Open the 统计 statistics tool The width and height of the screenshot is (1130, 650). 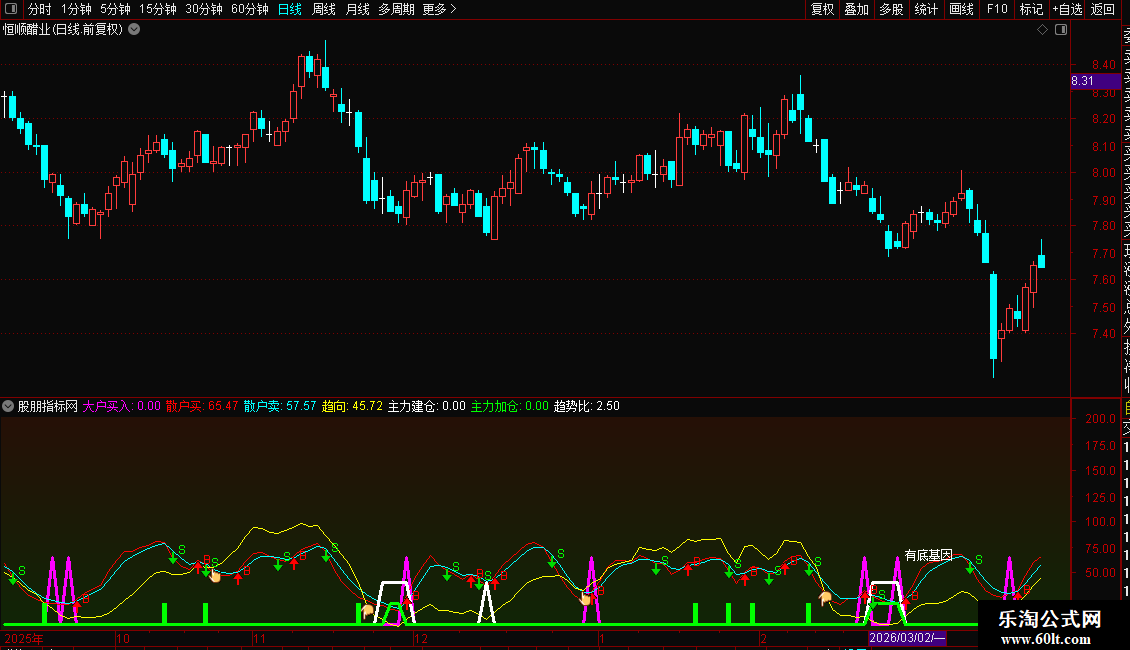pyautogui.click(x=926, y=9)
